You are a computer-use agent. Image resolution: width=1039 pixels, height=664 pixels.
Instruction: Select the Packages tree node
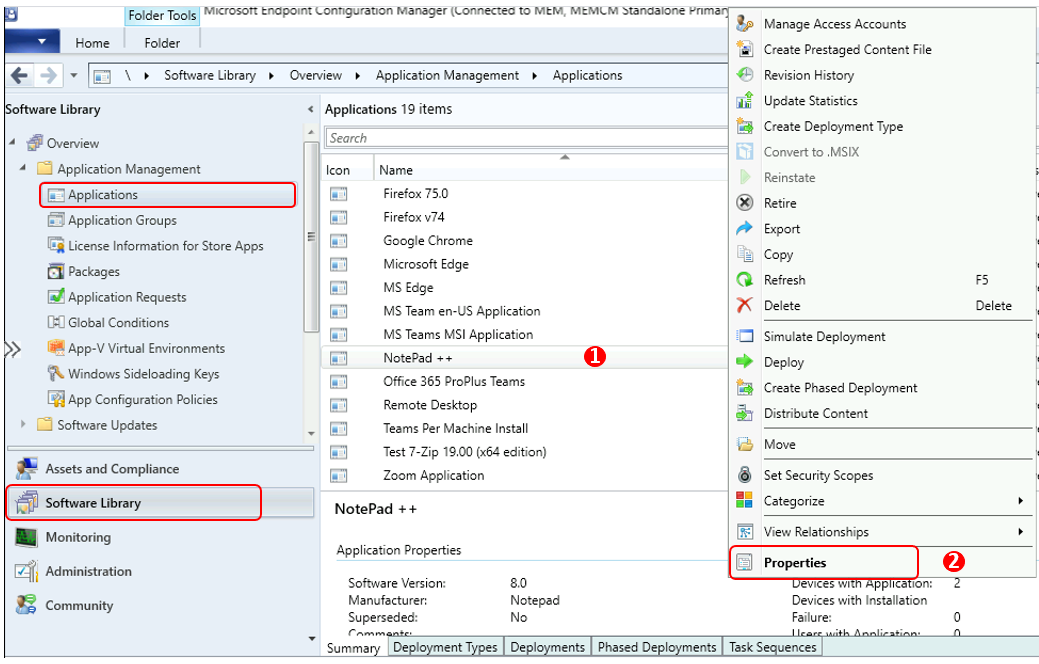click(93, 272)
